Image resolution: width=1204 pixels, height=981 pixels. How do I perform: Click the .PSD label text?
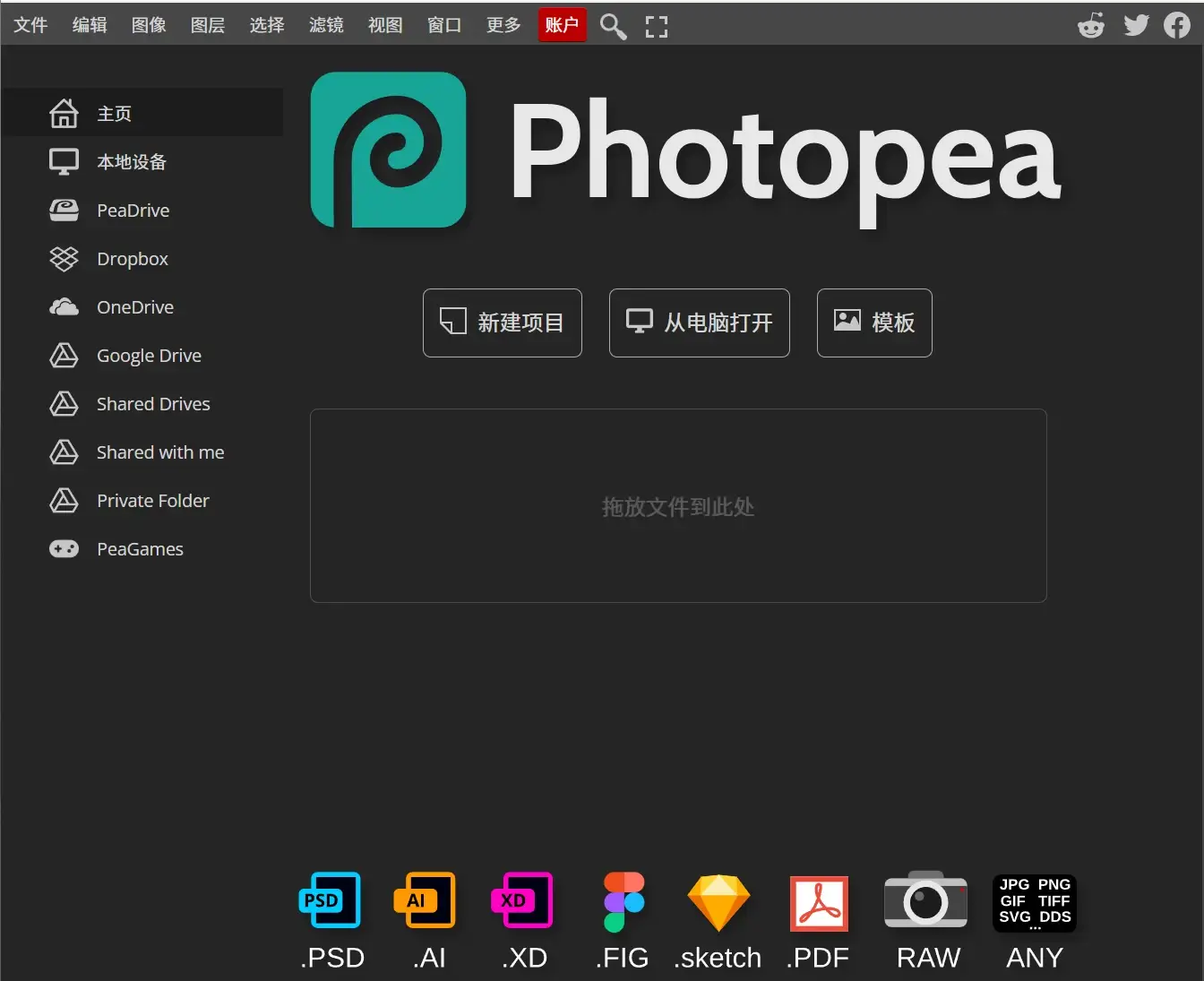pyautogui.click(x=332, y=958)
